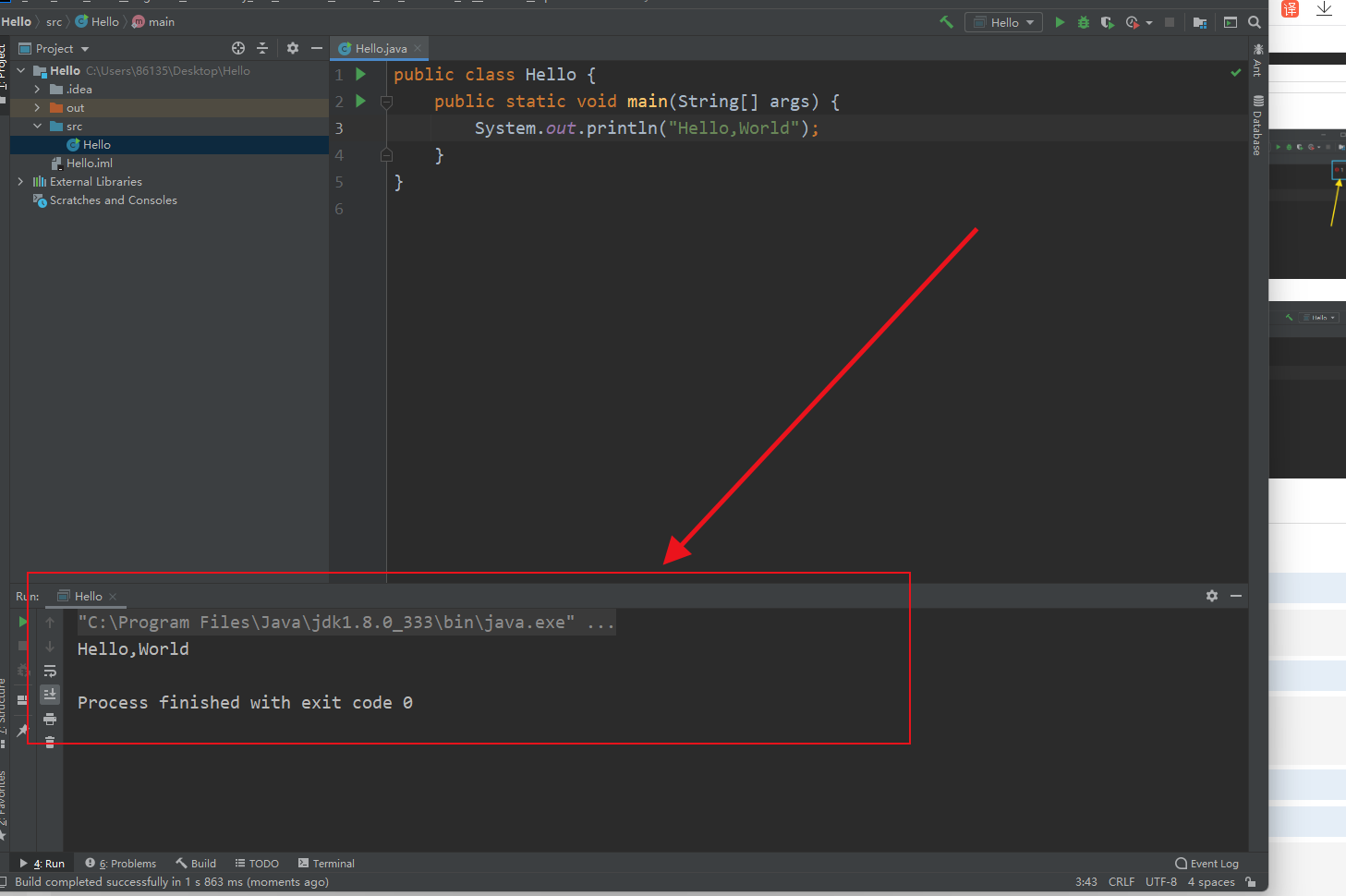
Task: Open the Terminal tab
Action: [327, 864]
